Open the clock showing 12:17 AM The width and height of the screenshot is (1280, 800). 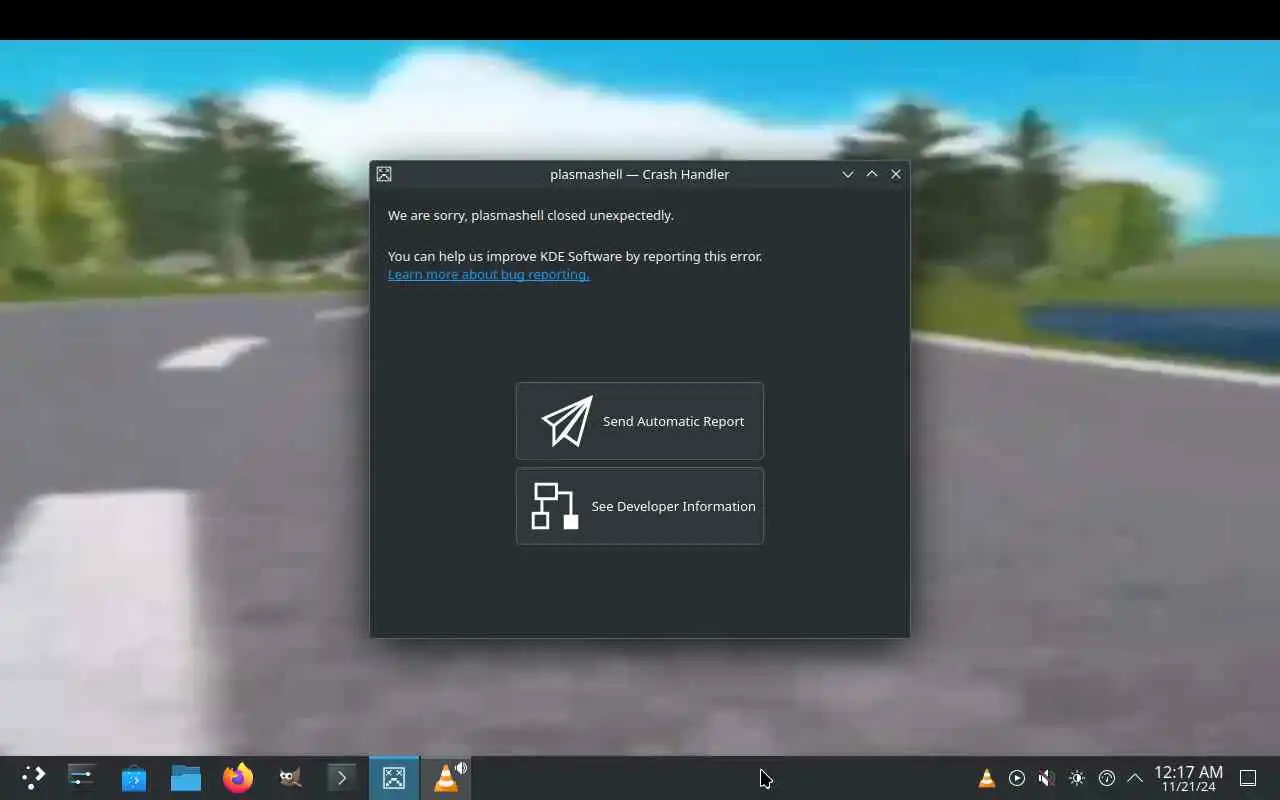tap(1188, 778)
